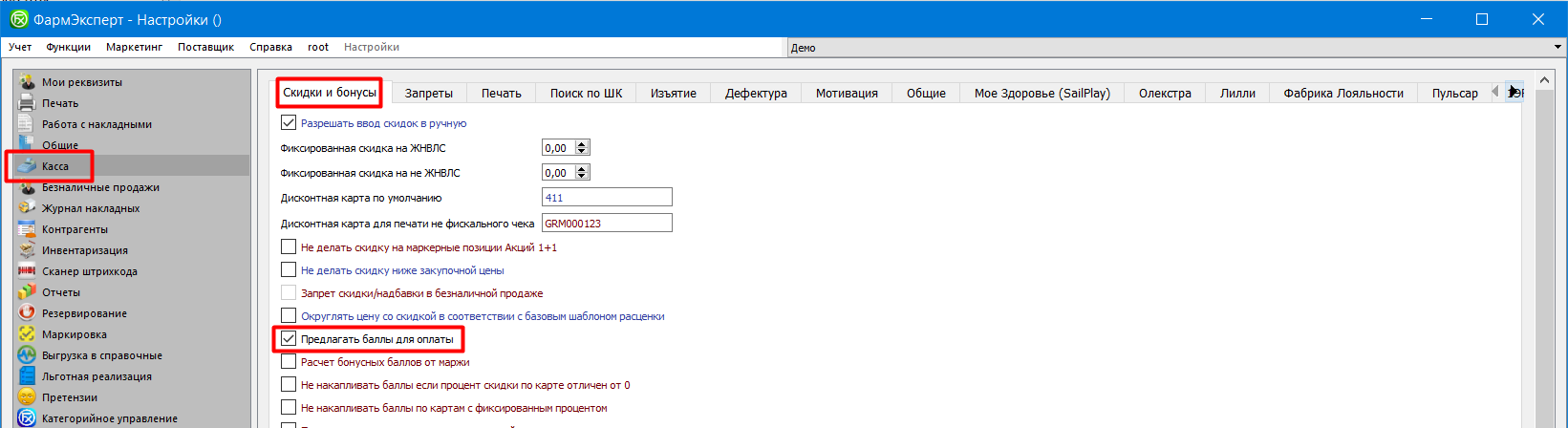Image resolution: width=1568 pixels, height=428 pixels.
Task: Open the Маркетинг menu
Action: (x=134, y=47)
